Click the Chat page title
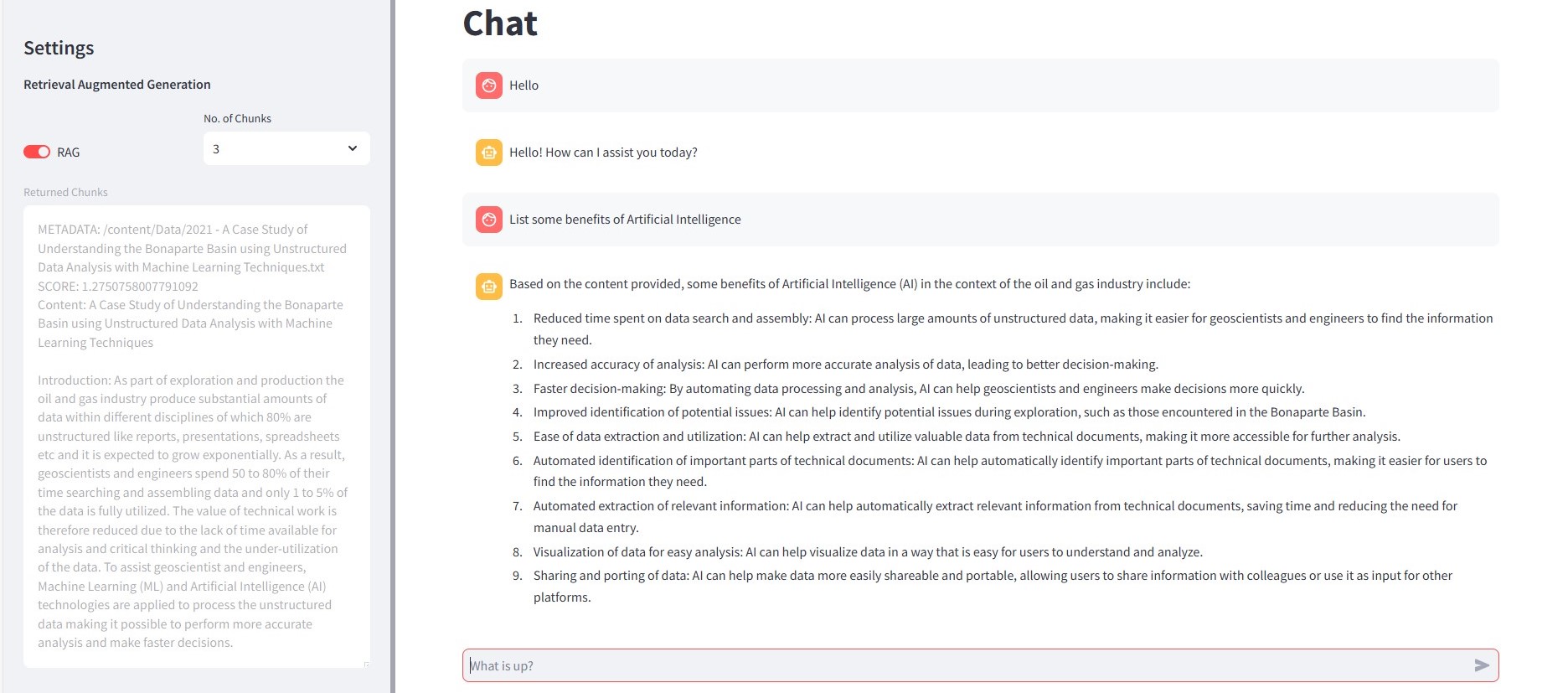Viewport: 1568px width, 693px height. [x=500, y=23]
